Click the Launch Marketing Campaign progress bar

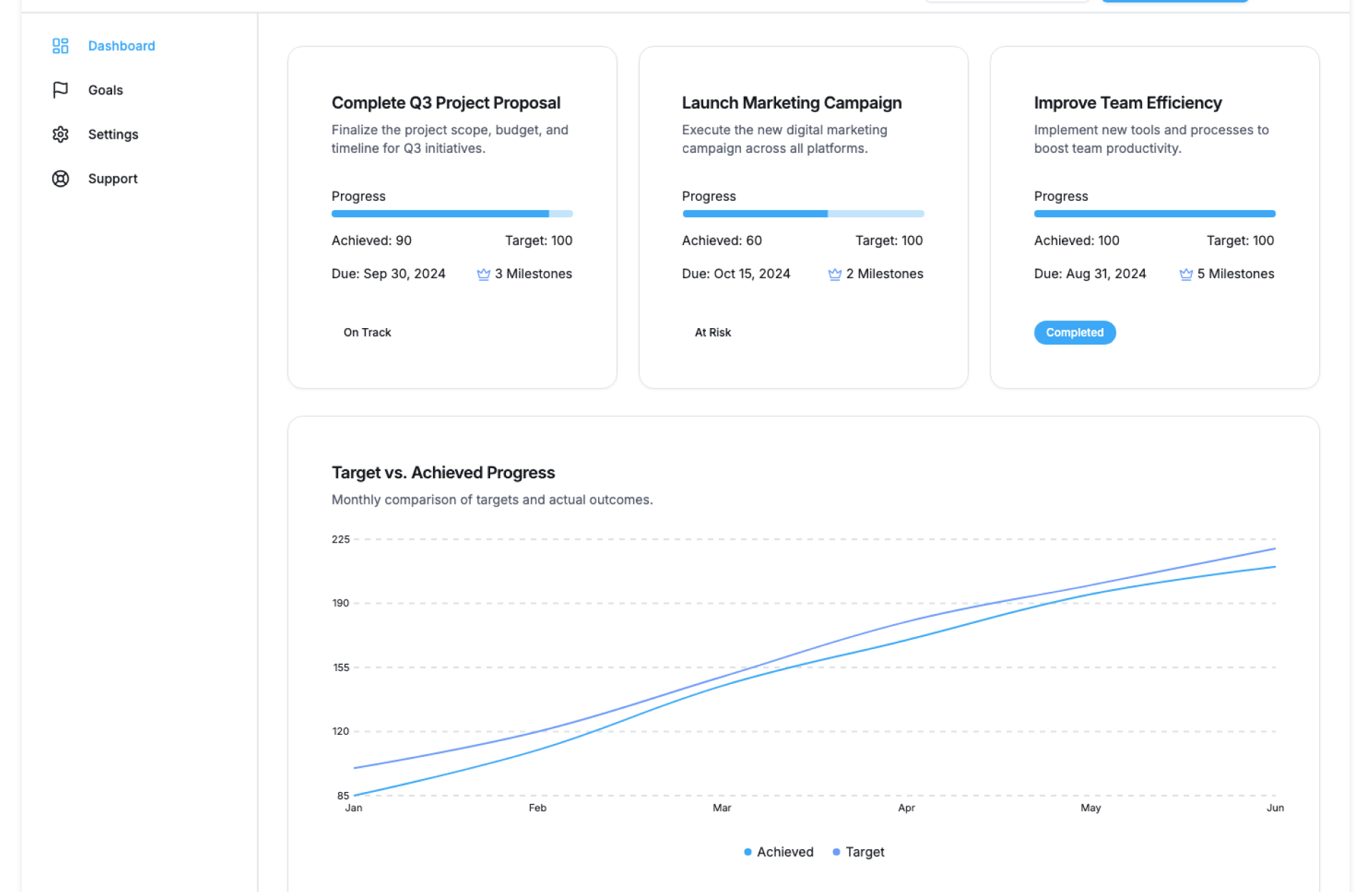click(x=802, y=214)
